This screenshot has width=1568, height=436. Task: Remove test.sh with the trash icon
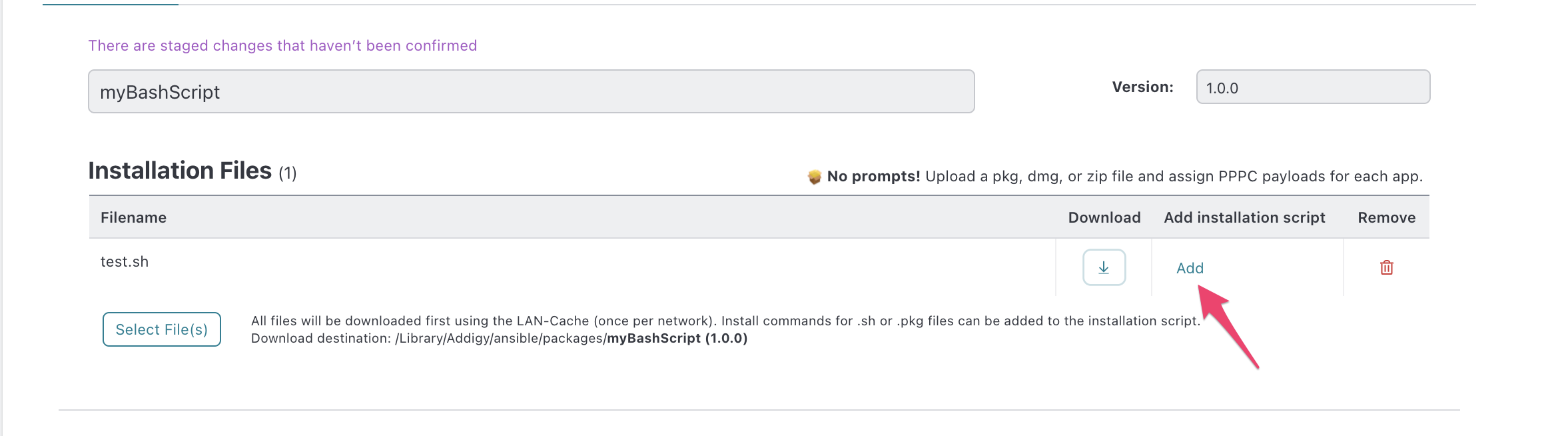coord(1386,267)
